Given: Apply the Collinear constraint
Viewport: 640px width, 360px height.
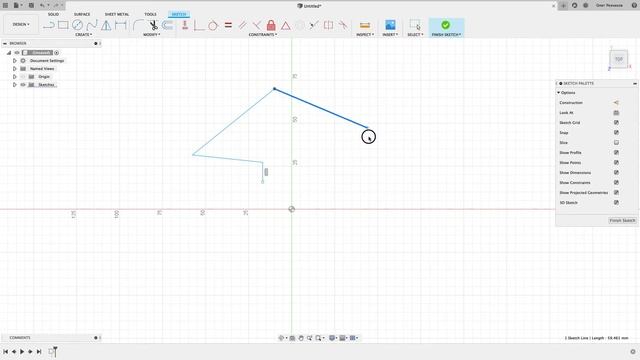Looking at the screenshot, I should [313, 25].
